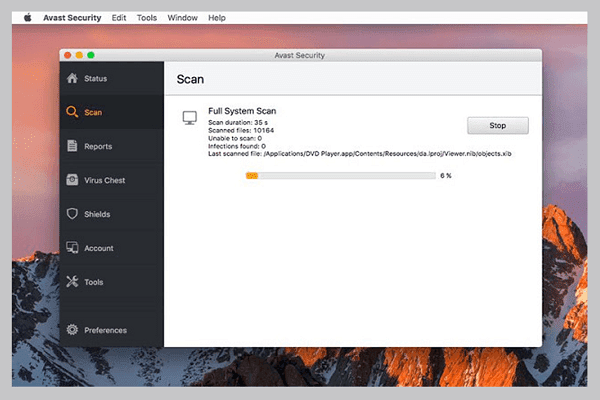Go to Status label in sidebar

coord(96,78)
